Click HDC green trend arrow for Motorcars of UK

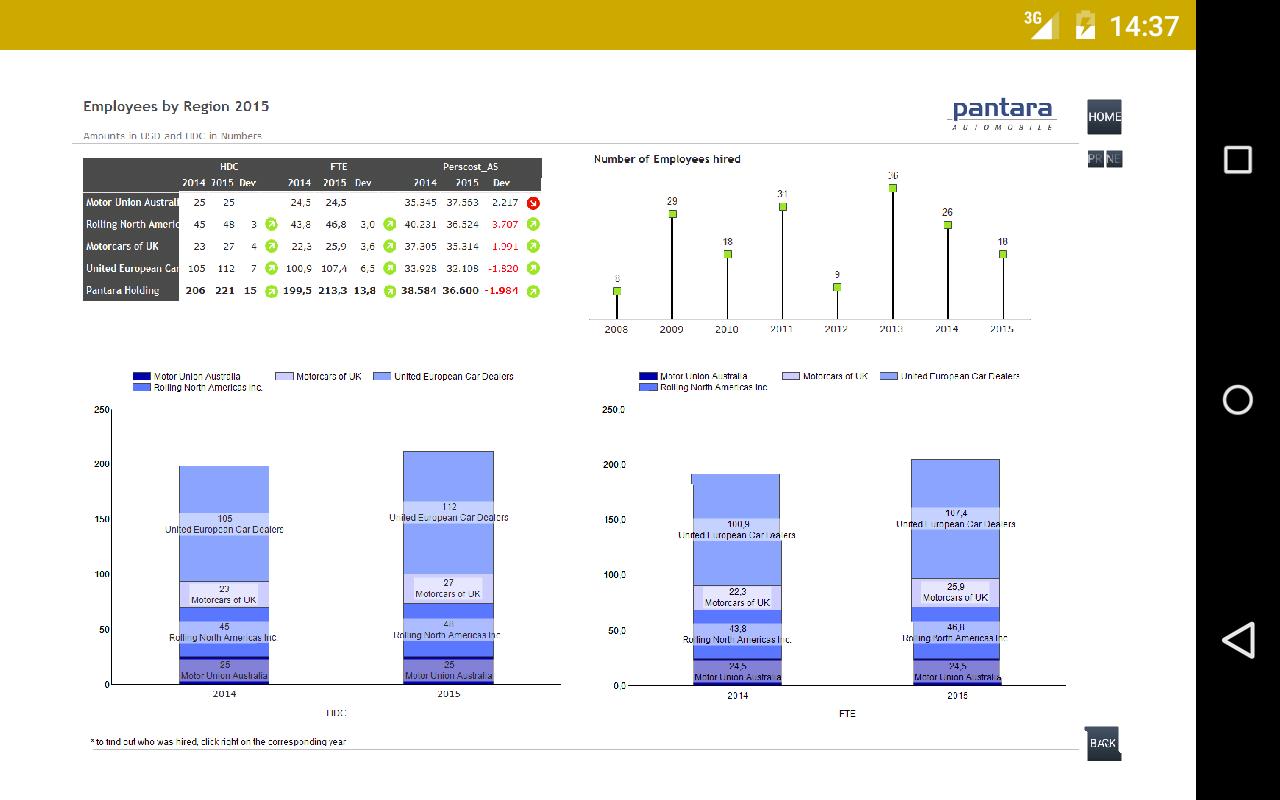point(271,247)
